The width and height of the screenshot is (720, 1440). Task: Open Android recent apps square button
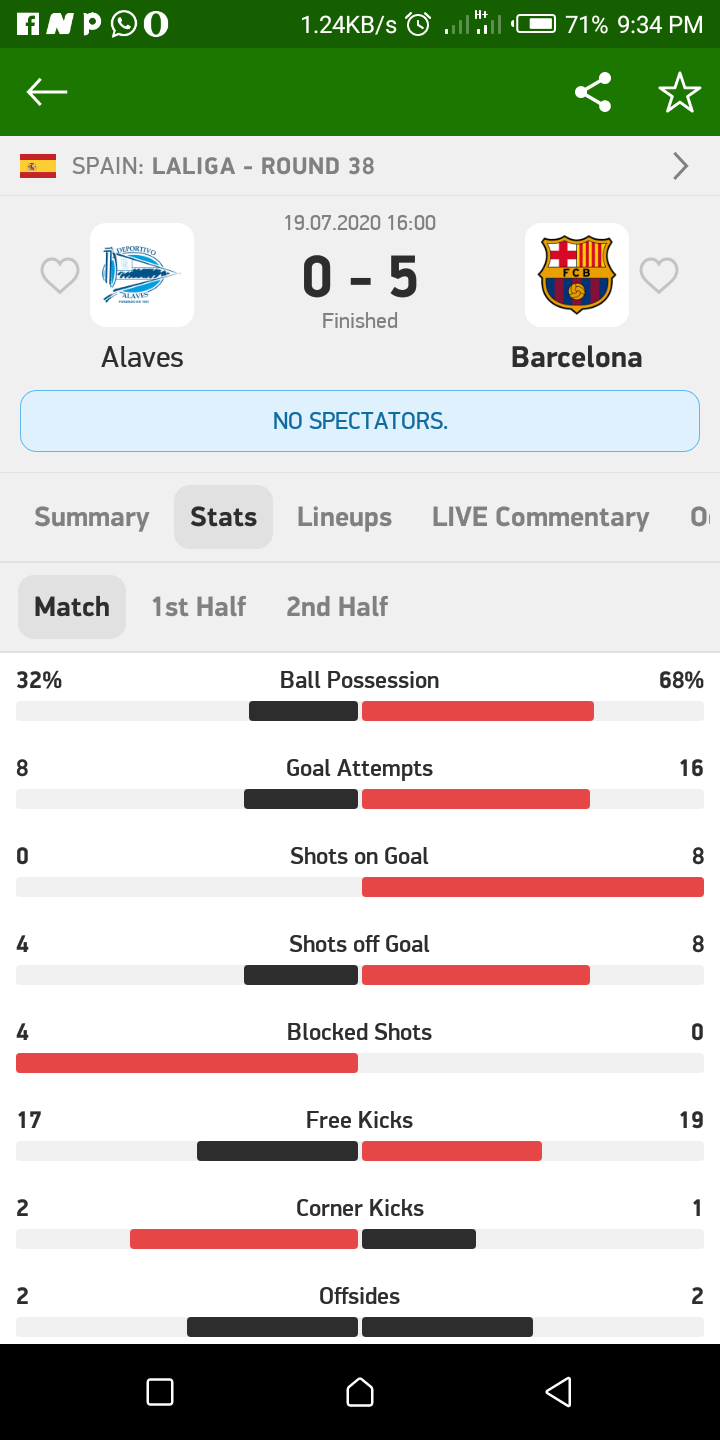pyautogui.click(x=160, y=1392)
